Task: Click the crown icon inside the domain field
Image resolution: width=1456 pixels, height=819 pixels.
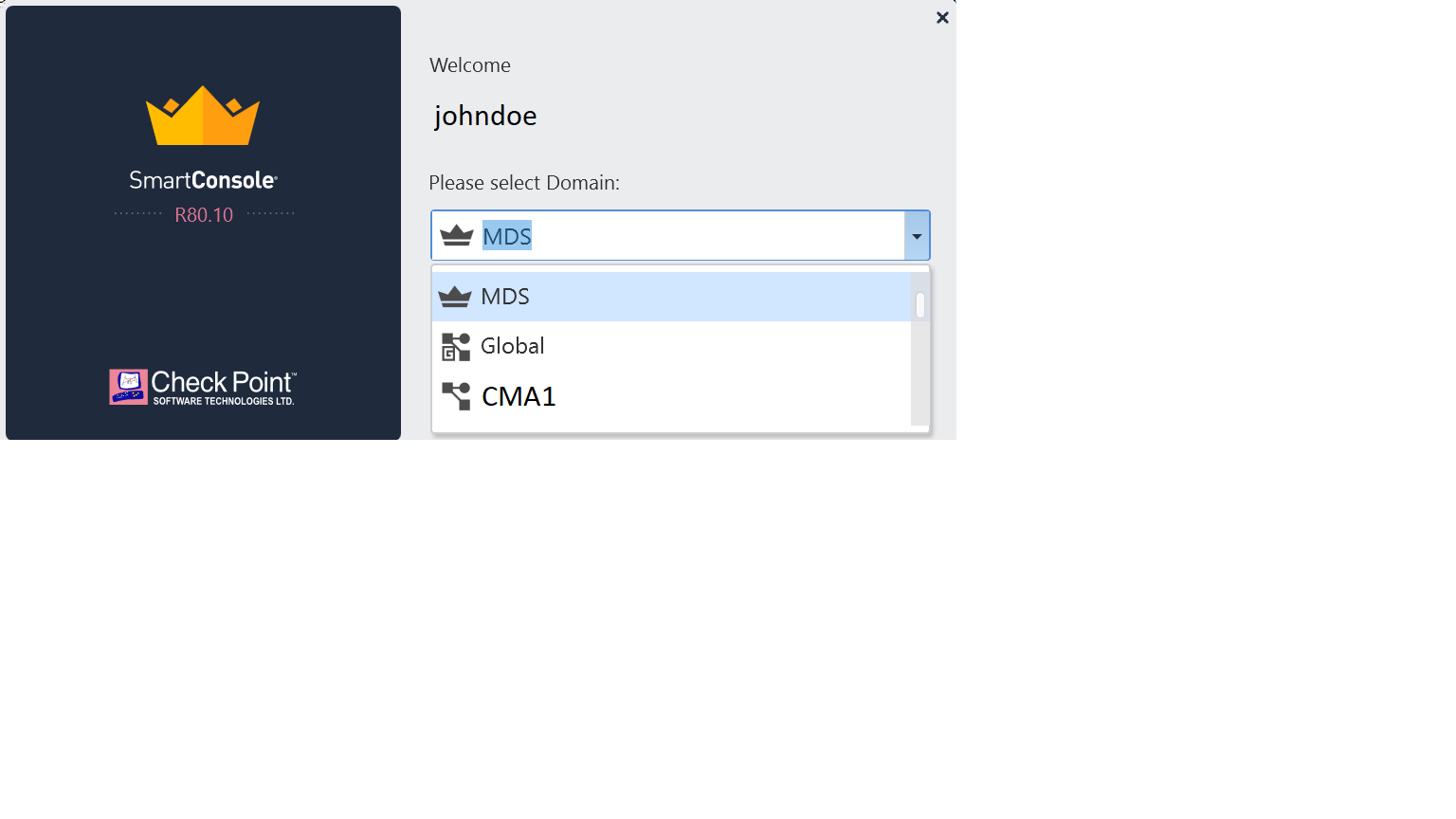Action: point(456,235)
